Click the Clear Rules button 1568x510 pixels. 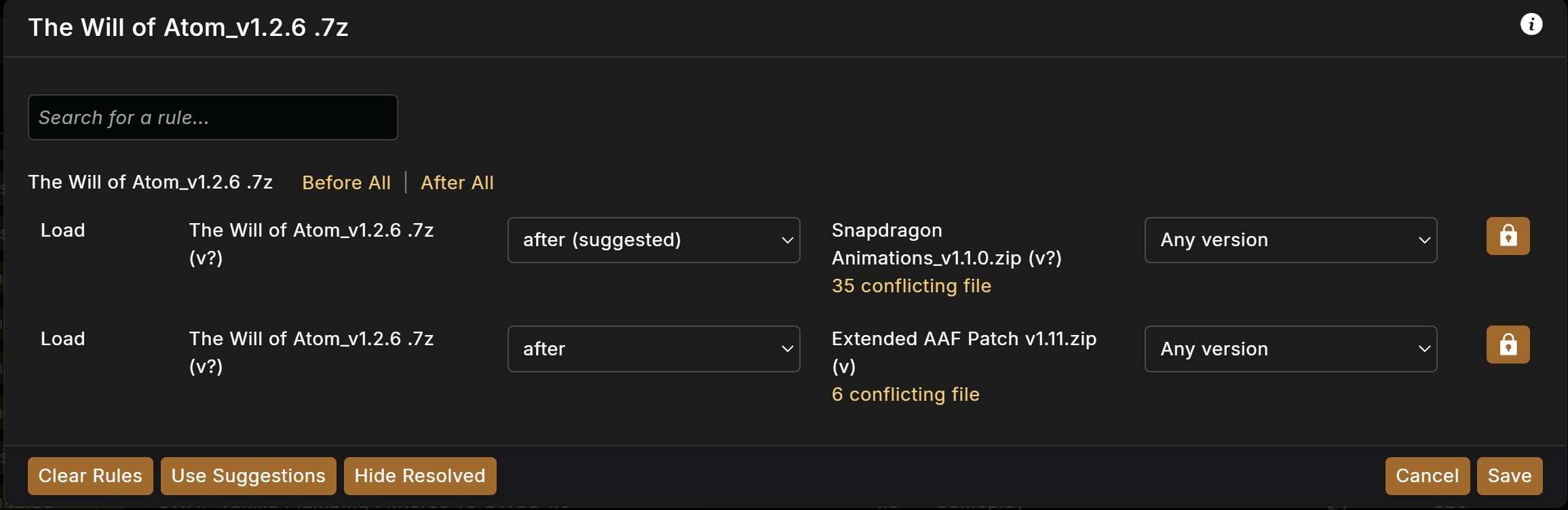pos(90,476)
